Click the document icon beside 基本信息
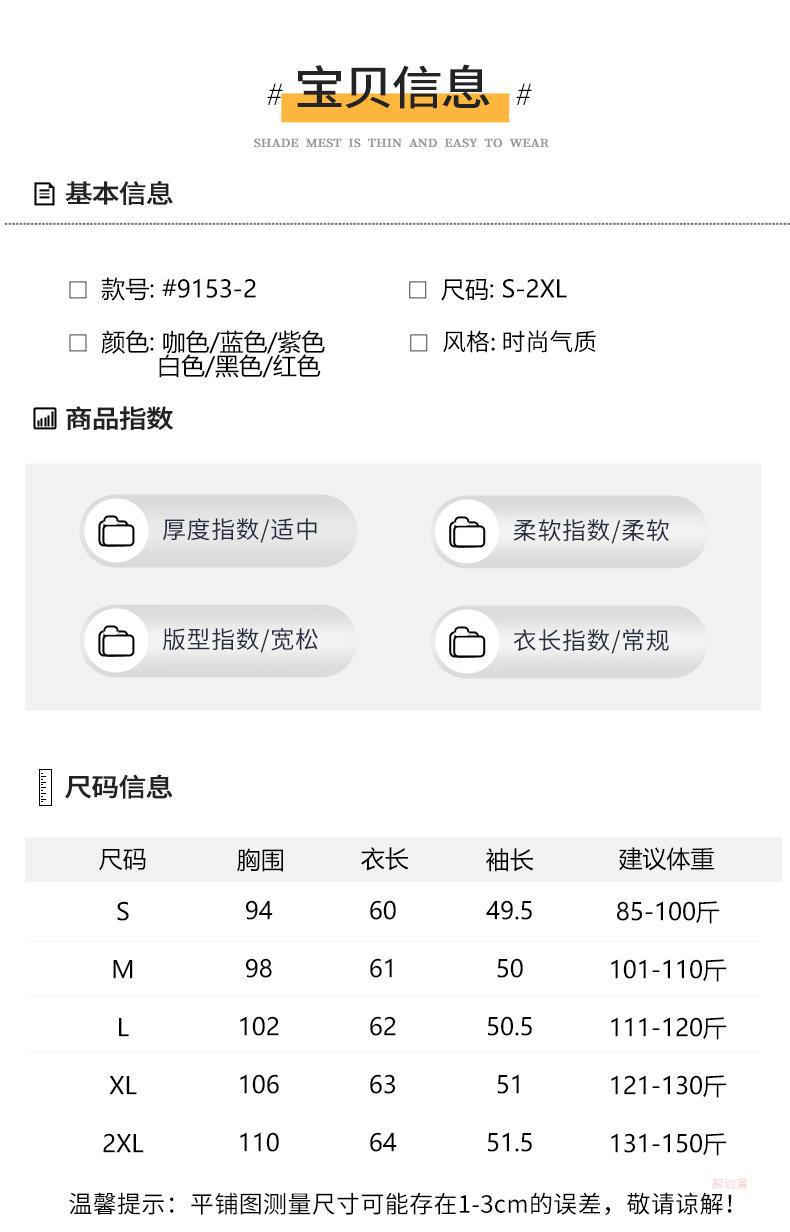790x1232 pixels. 44,194
